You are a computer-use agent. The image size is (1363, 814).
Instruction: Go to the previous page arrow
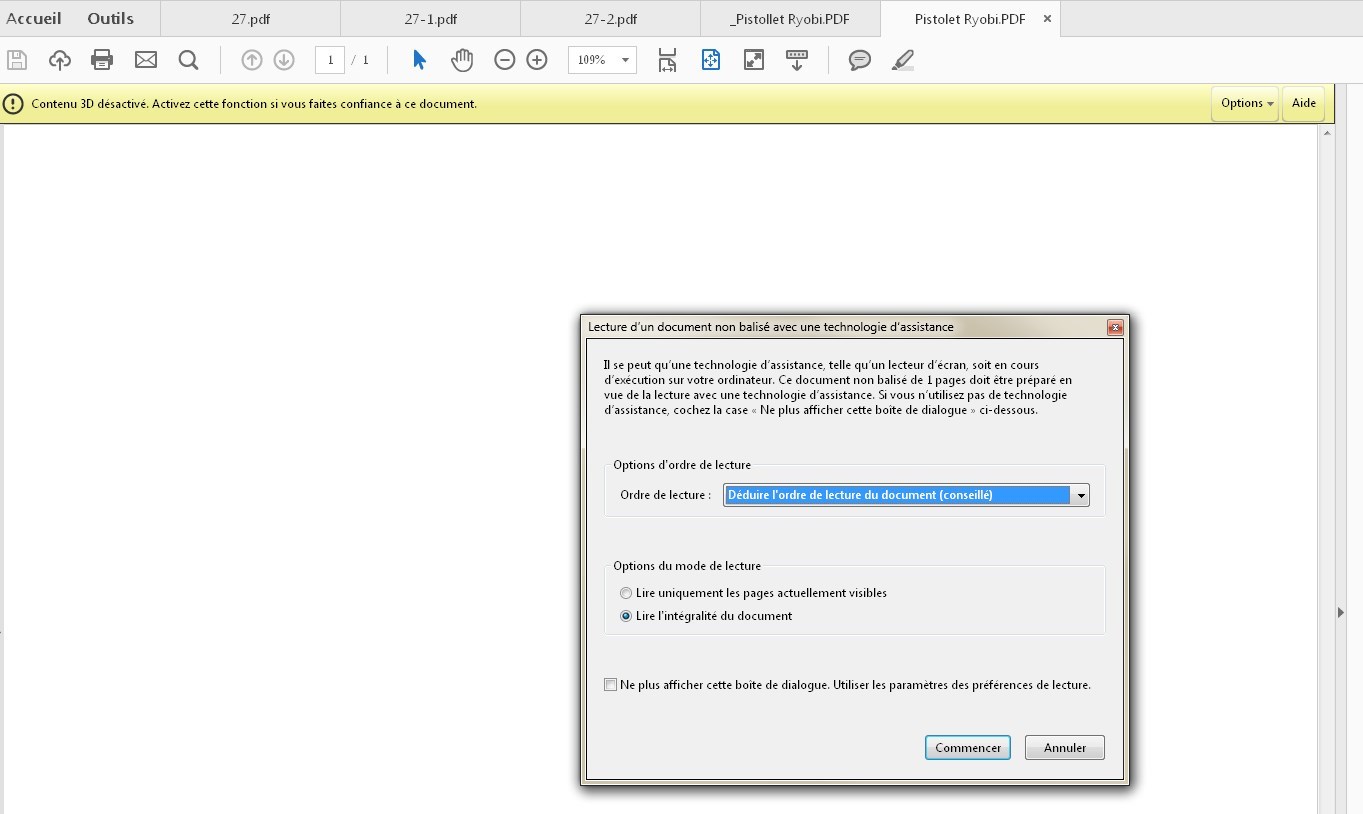click(x=252, y=60)
